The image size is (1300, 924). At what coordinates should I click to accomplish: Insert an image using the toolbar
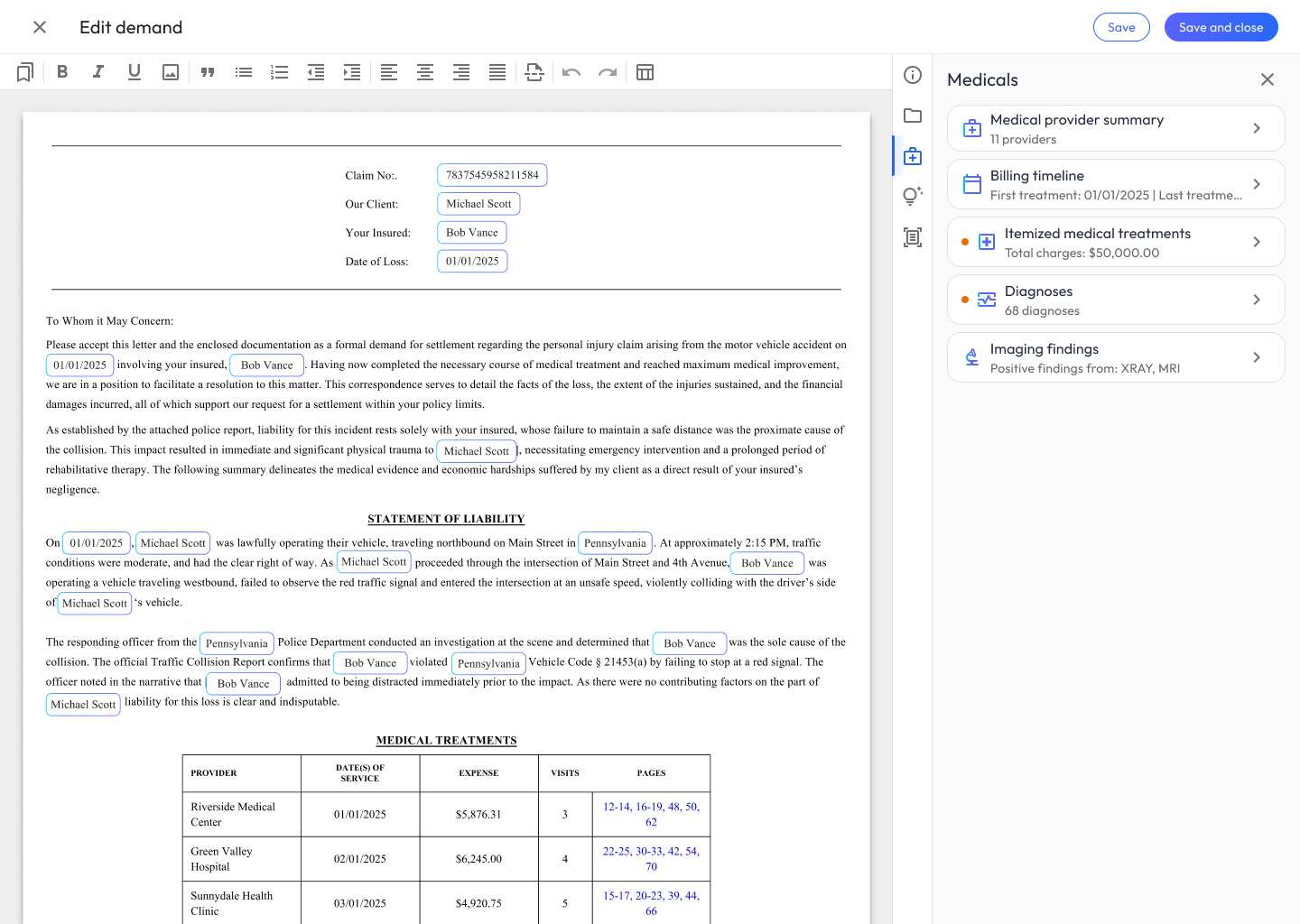tap(171, 72)
